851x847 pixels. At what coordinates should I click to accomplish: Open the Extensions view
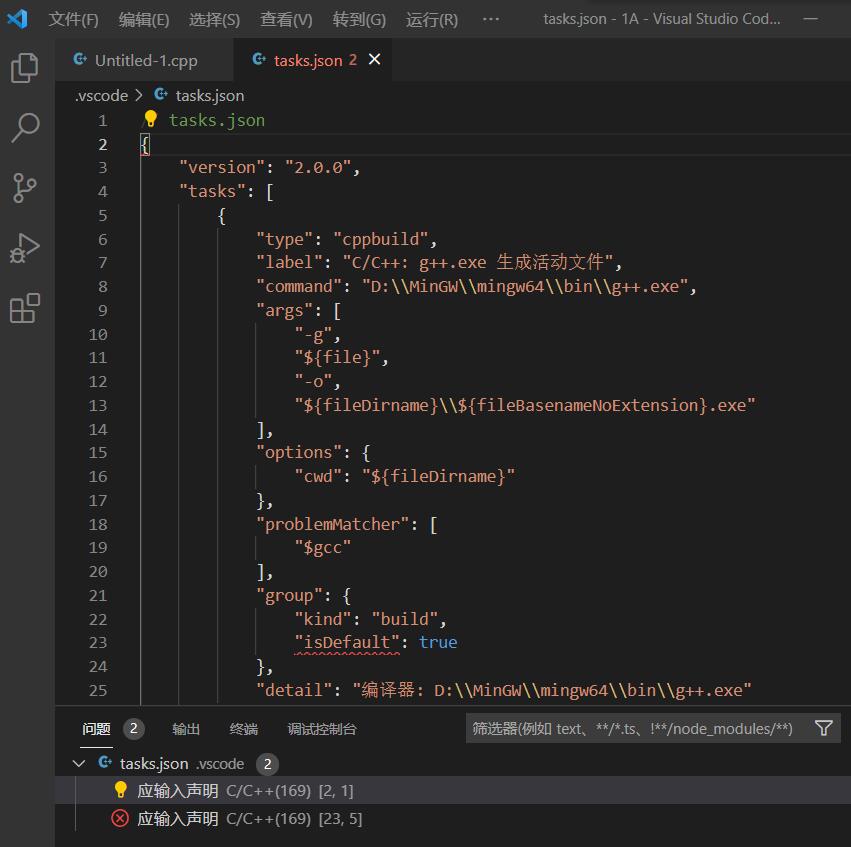click(x=24, y=308)
